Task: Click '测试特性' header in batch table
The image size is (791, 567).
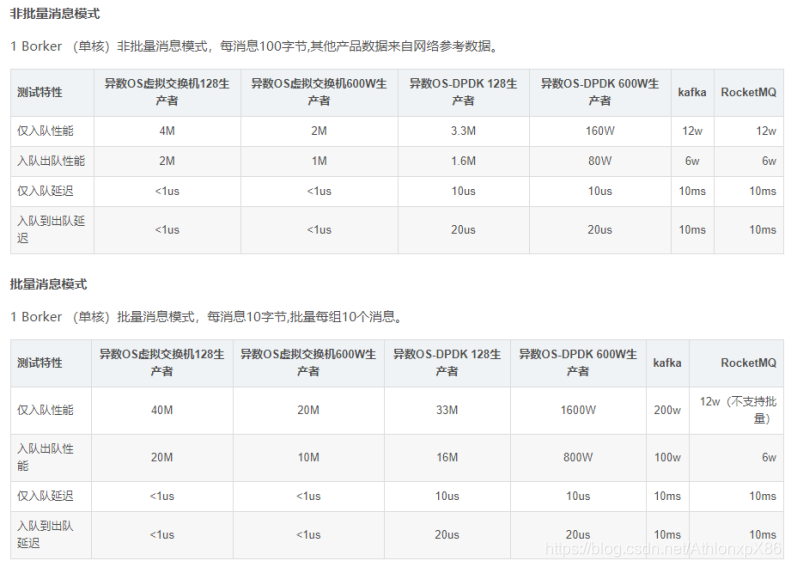Action: point(51,363)
